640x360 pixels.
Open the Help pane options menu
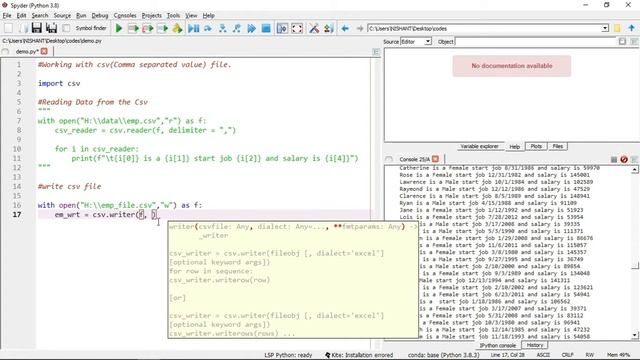pos(634,42)
